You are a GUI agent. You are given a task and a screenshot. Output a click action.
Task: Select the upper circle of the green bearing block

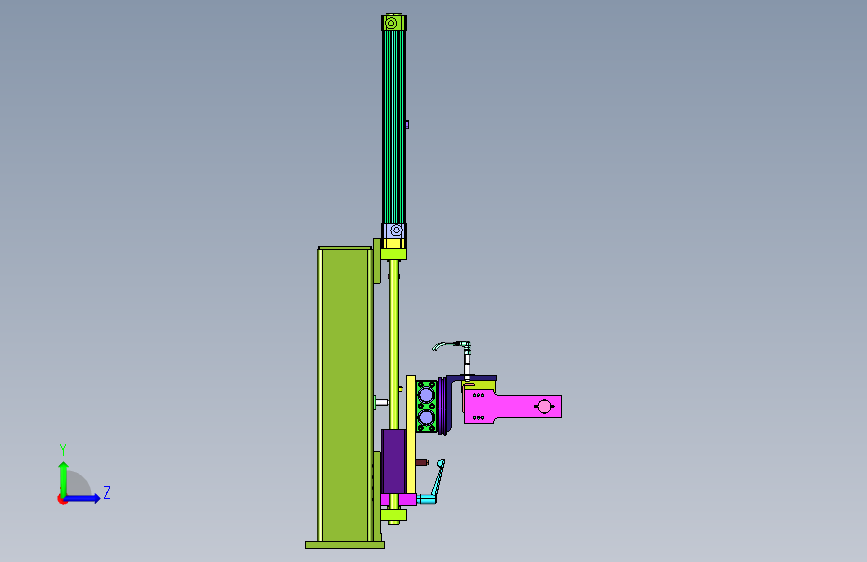coord(426,395)
